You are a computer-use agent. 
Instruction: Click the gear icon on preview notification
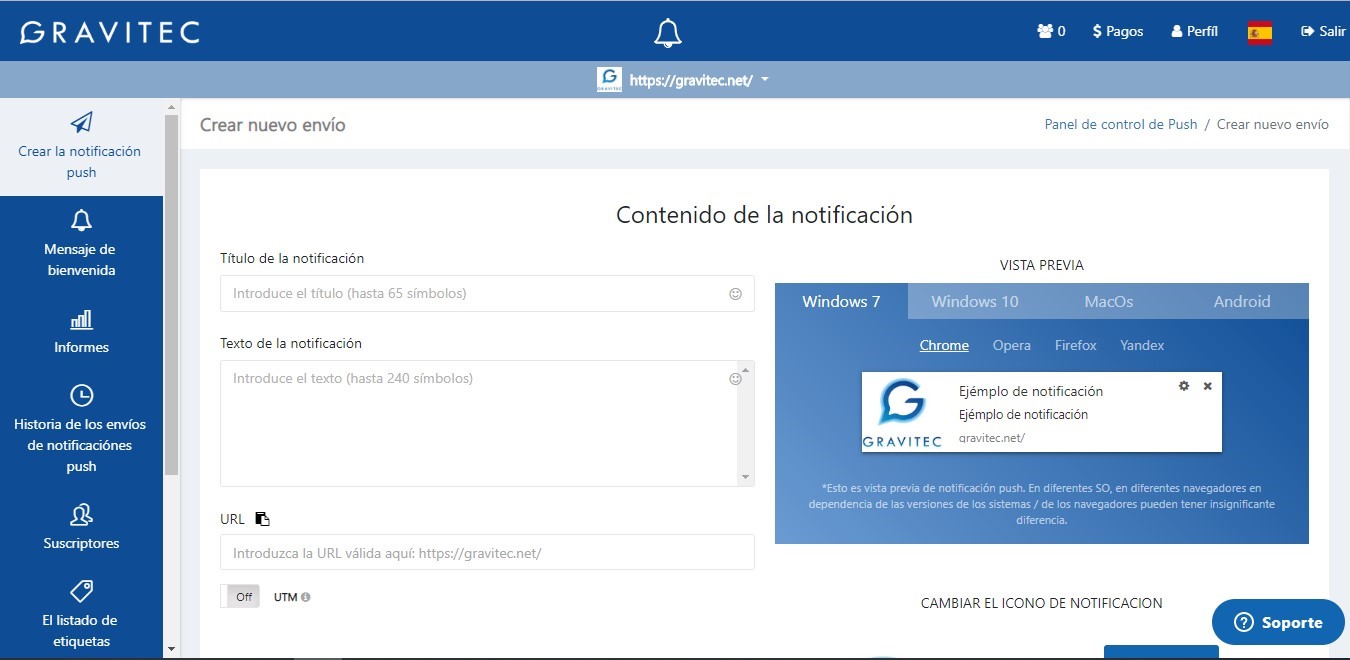[1184, 385]
